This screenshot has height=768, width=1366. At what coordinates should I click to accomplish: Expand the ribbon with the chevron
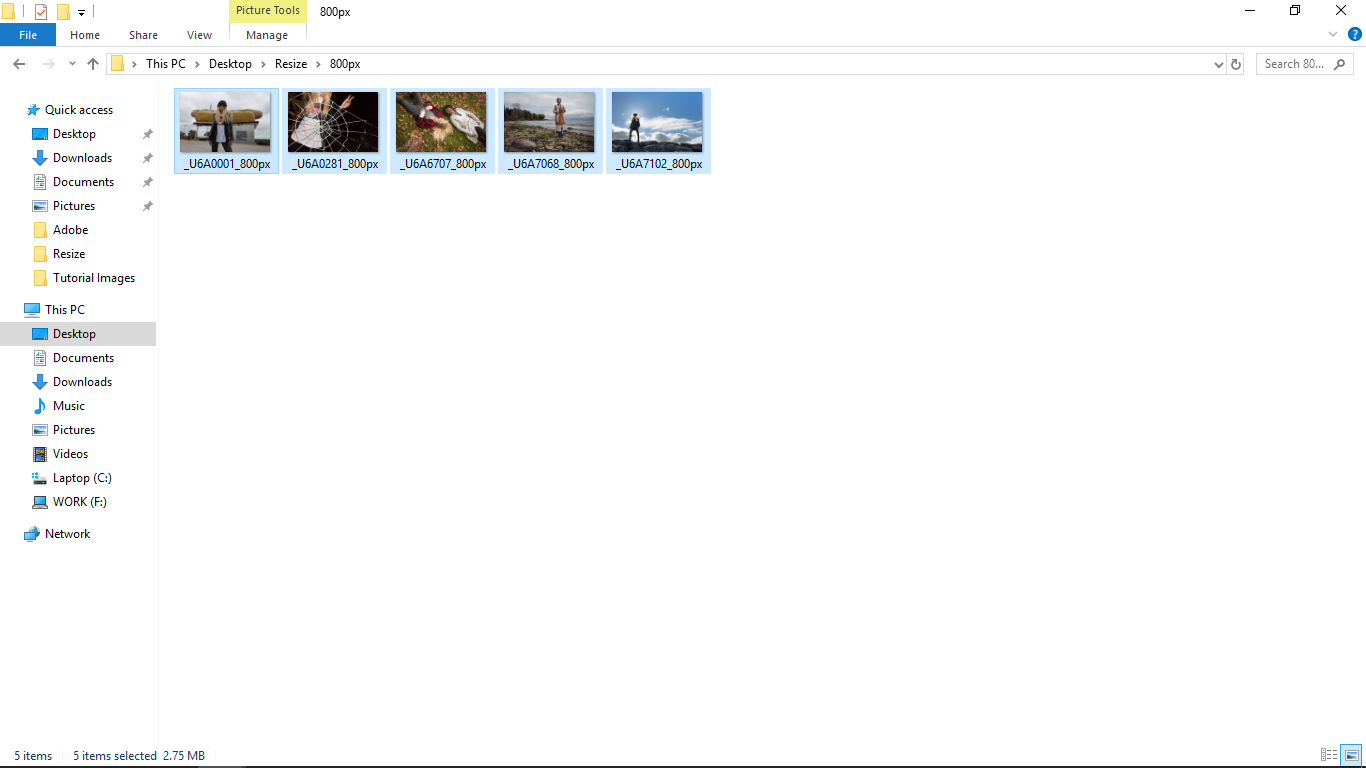click(1332, 34)
